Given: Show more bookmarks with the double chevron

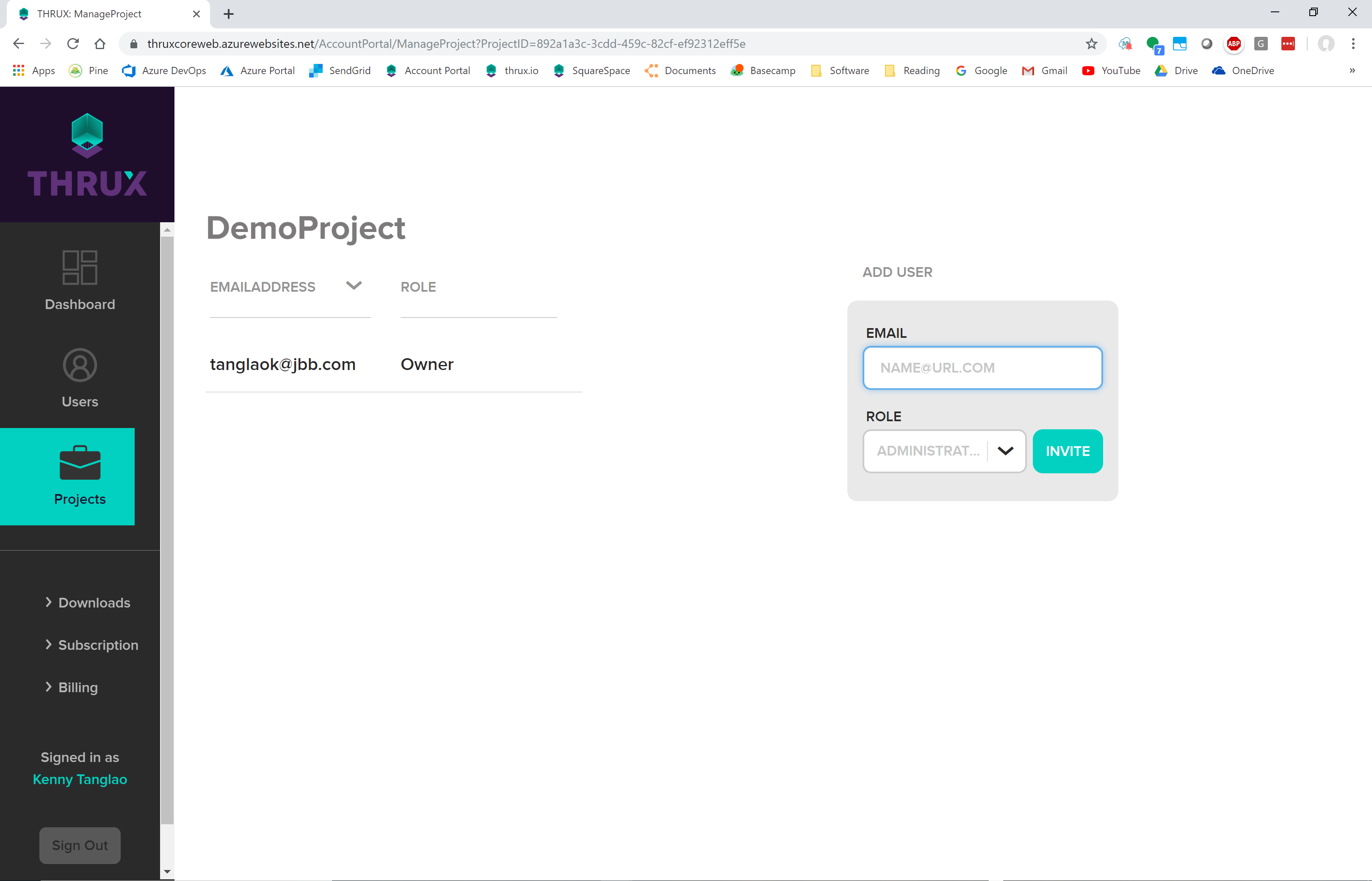Looking at the screenshot, I should click(x=1352, y=70).
